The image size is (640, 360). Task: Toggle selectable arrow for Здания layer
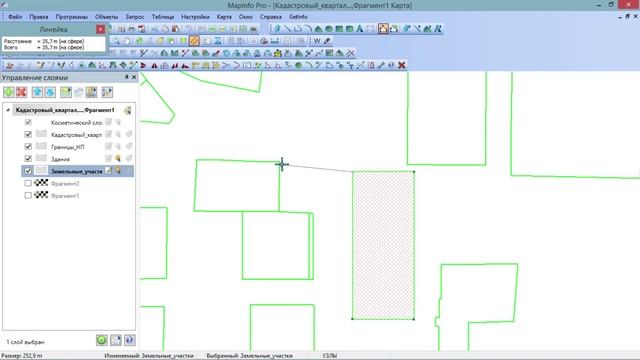point(118,158)
